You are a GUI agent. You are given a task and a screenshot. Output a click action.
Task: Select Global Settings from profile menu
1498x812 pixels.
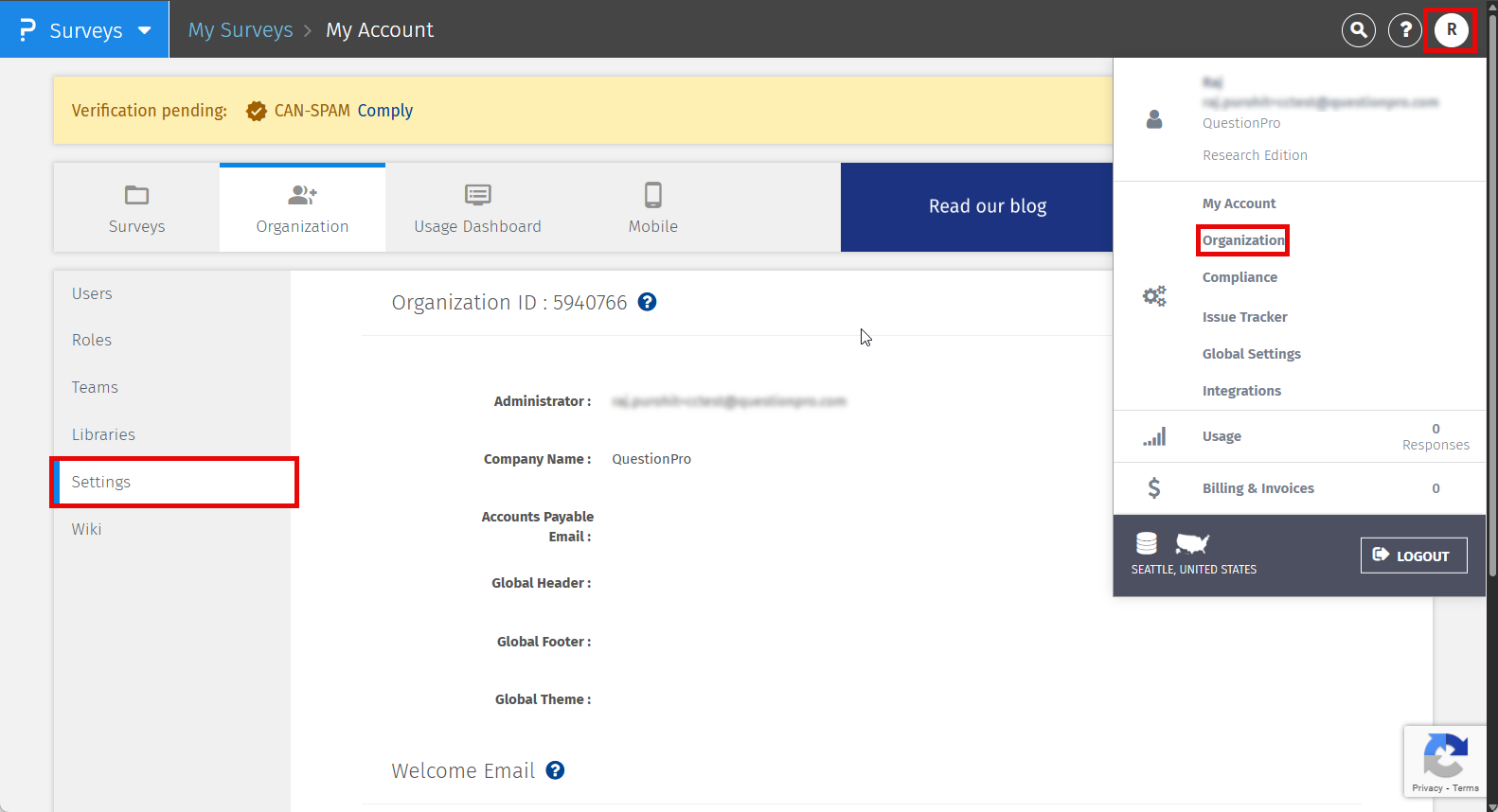pos(1251,354)
